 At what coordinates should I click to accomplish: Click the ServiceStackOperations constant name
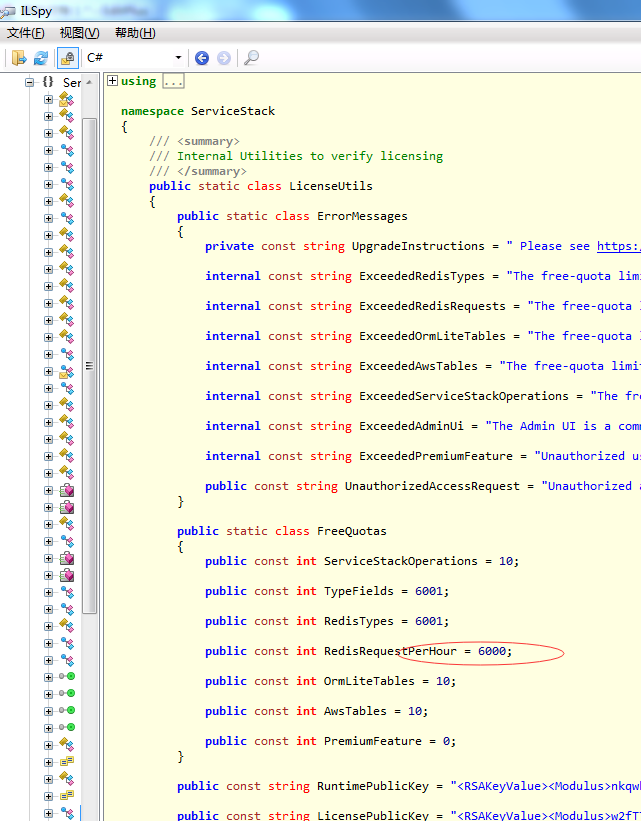[401, 561]
